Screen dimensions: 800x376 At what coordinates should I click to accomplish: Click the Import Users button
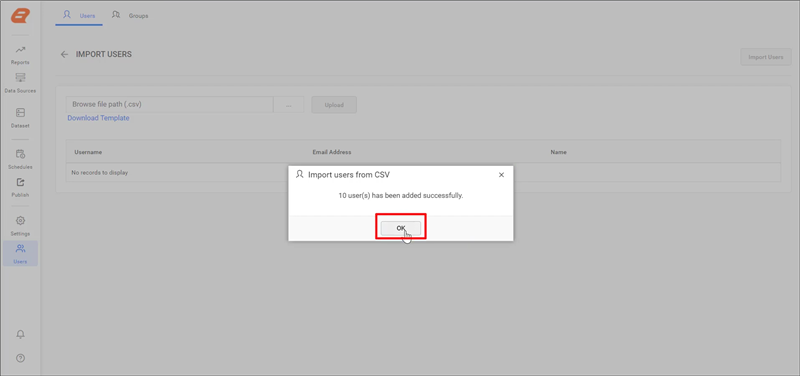pyautogui.click(x=765, y=57)
